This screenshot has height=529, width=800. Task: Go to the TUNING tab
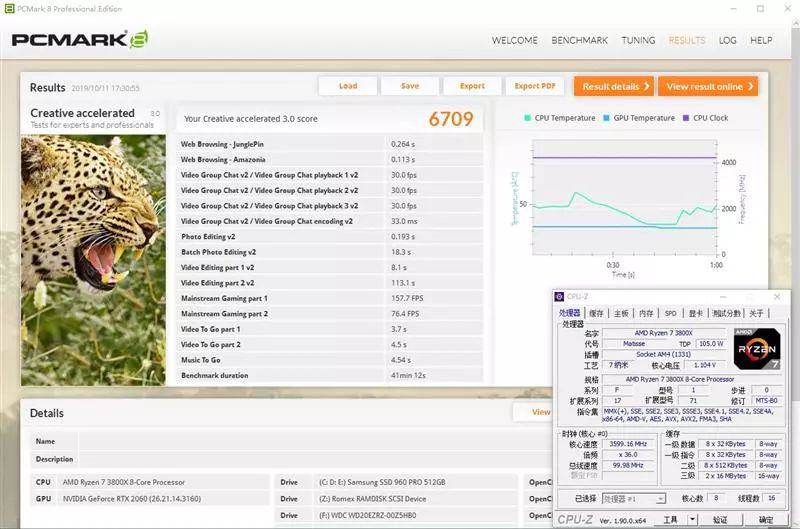click(x=638, y=40)
